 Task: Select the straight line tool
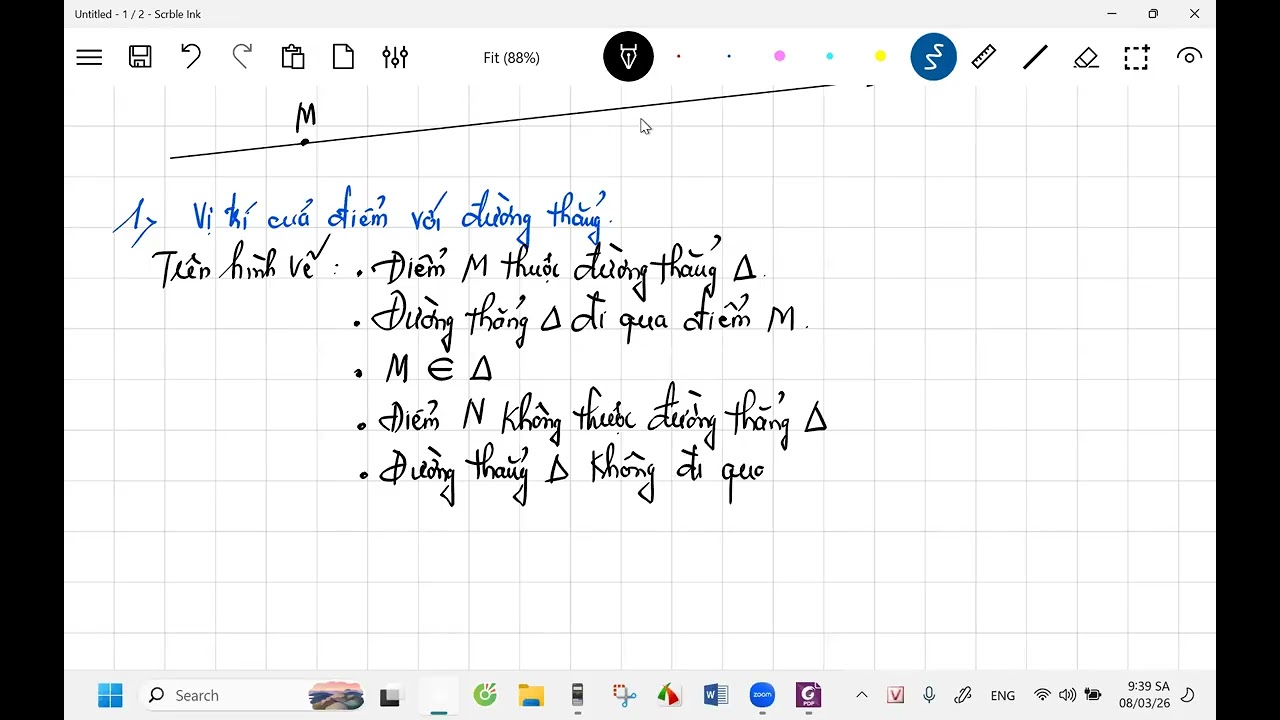point(1035,57)
